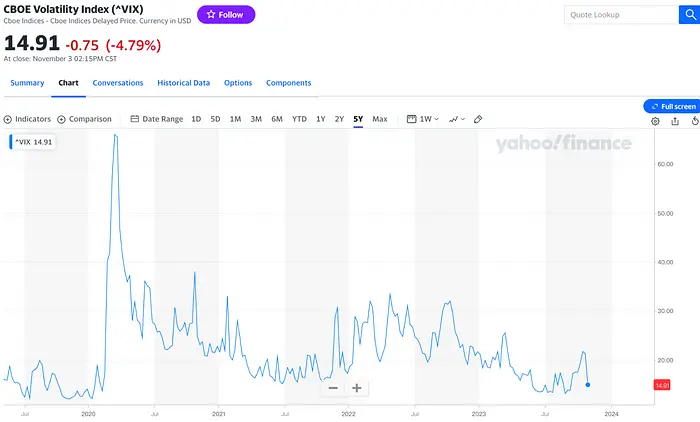The height and width of the screenshot is (422, 700).
Task: Zoom out the chart with minus
Action: [333, 388]
